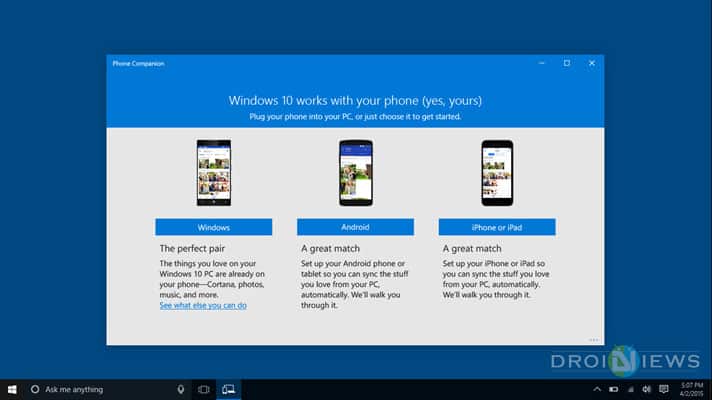Maximize the Phone Companion window
The image size is (712, 400).
point(567,63)
